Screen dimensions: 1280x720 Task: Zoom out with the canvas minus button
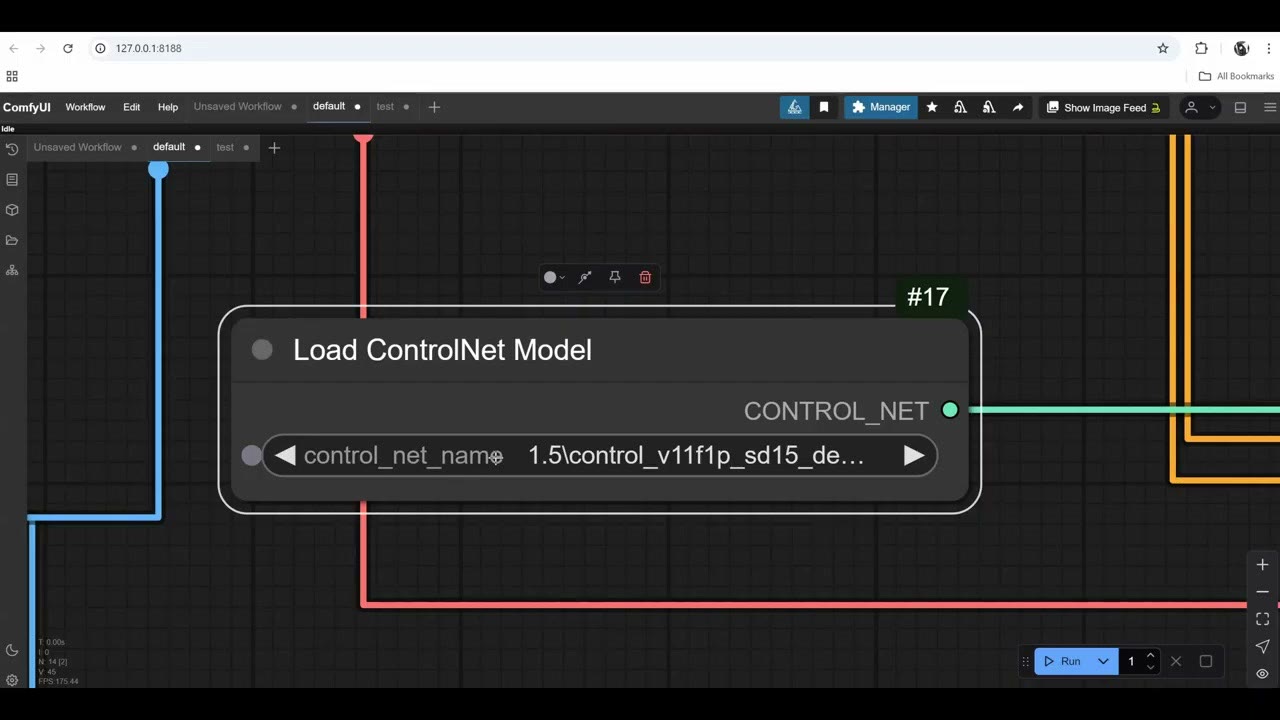pos(1262,592)
